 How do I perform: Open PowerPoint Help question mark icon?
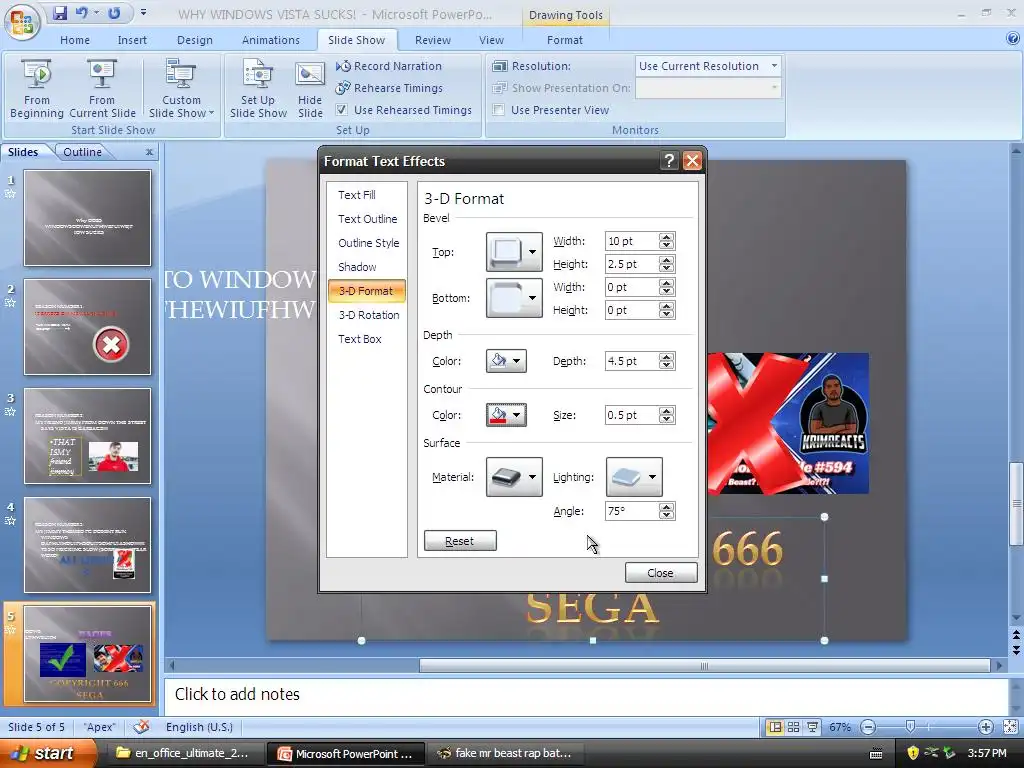coord(1013,39)
